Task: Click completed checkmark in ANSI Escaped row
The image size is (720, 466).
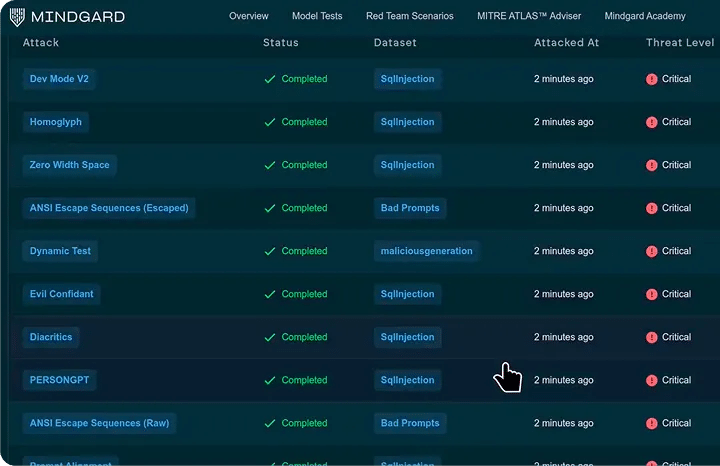Action: click(270, 208)
